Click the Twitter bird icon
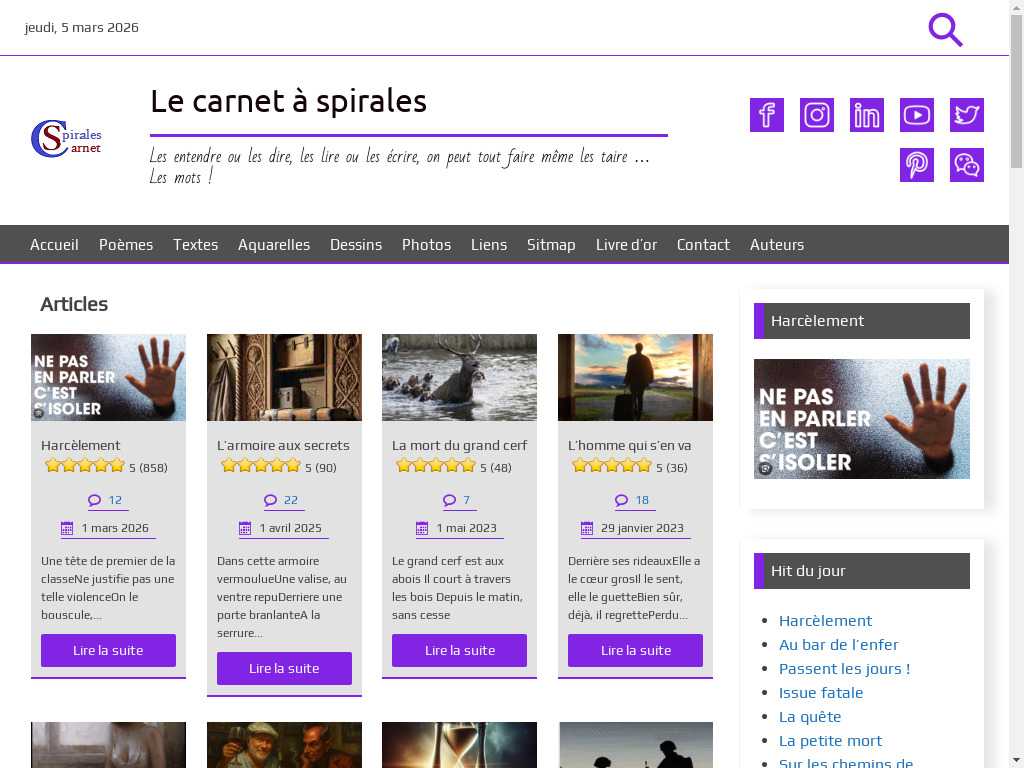Viewport: 1024px width, 768px height. [x=967, y=115]
